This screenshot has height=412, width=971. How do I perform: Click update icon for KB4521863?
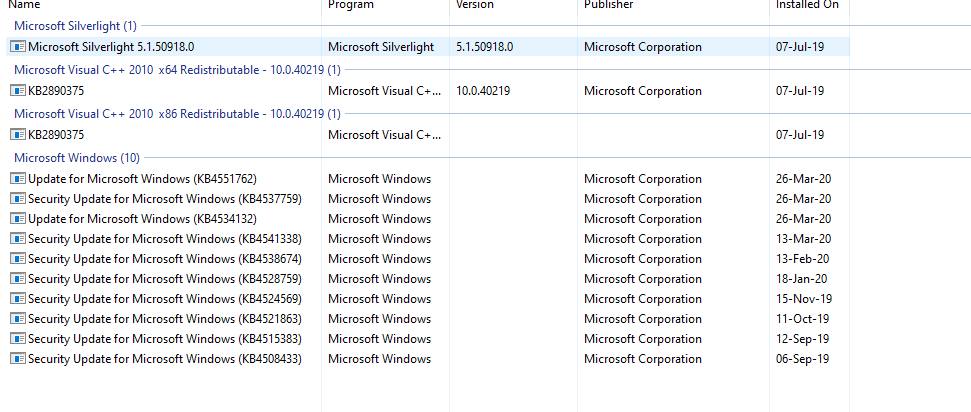18,318
